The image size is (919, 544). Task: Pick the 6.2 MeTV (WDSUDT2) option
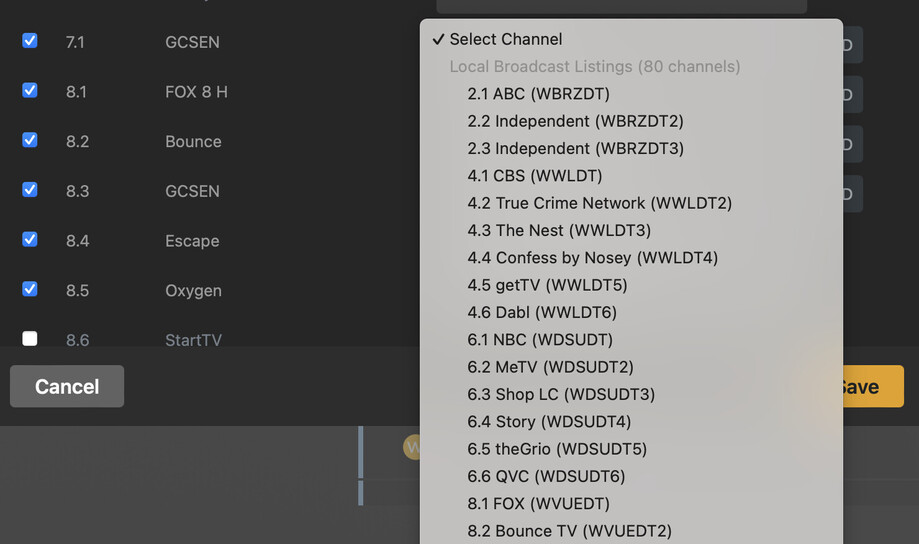click(550, 367)
